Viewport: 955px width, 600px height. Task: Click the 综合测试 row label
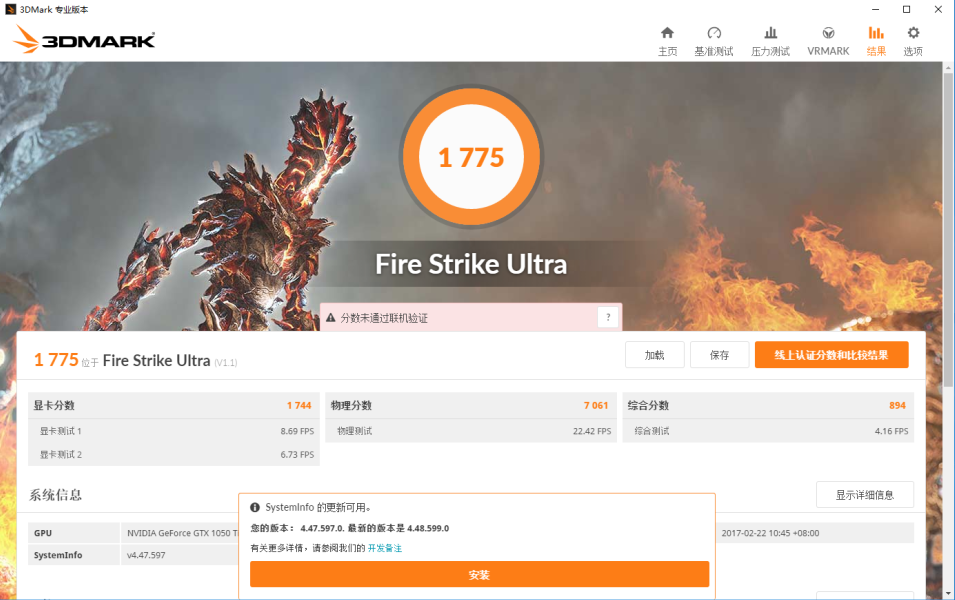[652, 431]
